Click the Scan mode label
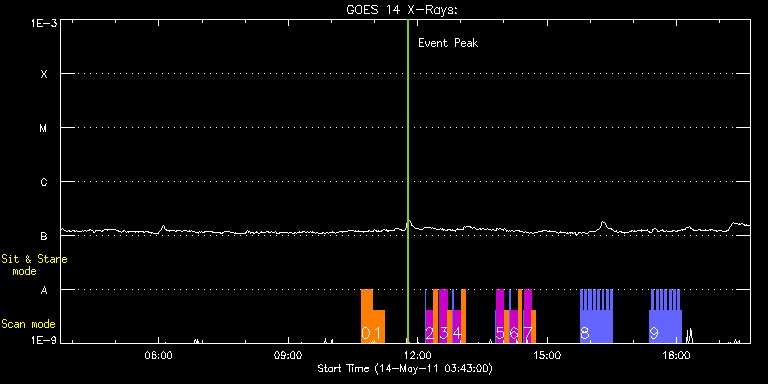768x384 pixels. (28, 324)
